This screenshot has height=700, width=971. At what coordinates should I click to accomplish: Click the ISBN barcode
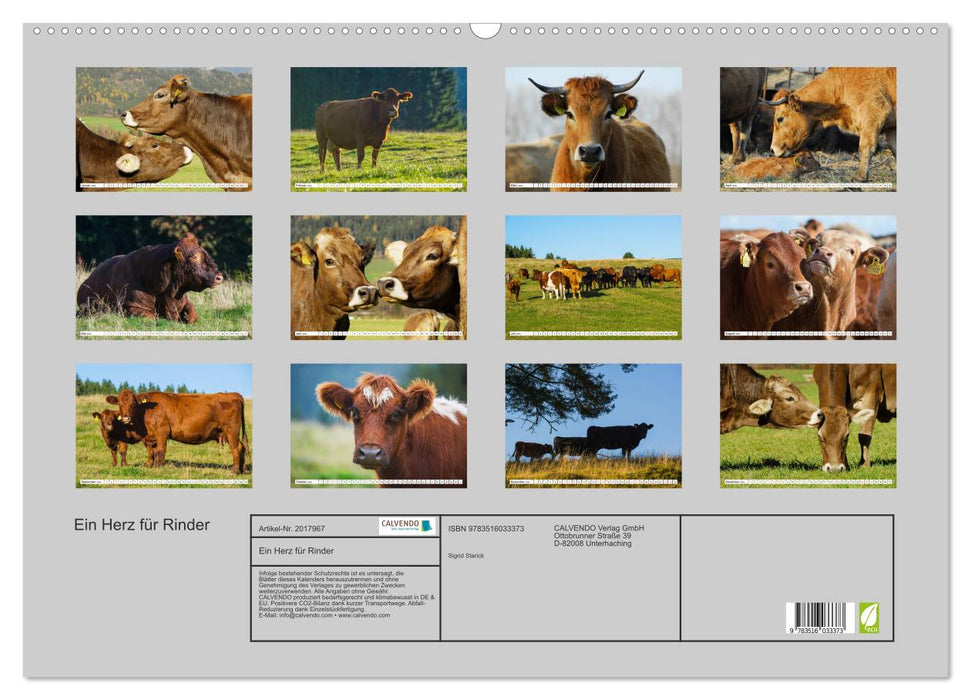click(x=819, y=618)
